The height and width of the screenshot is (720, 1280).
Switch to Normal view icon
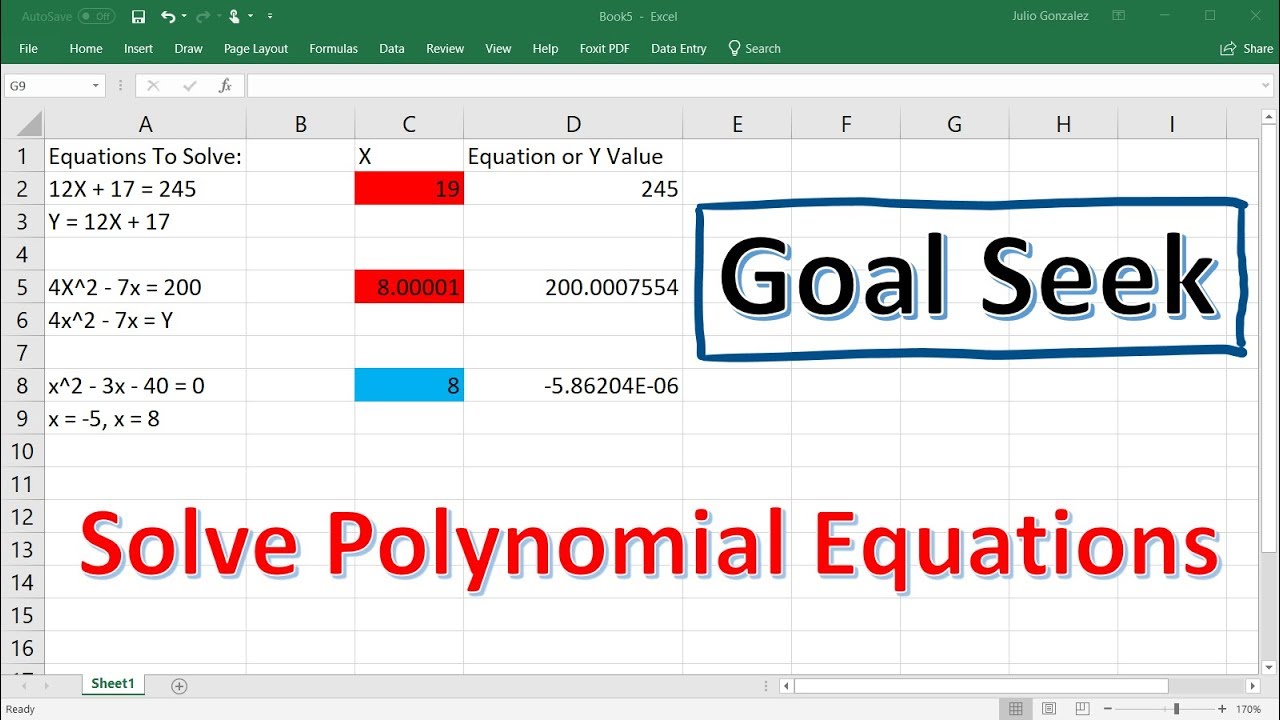click(1016, 709)
